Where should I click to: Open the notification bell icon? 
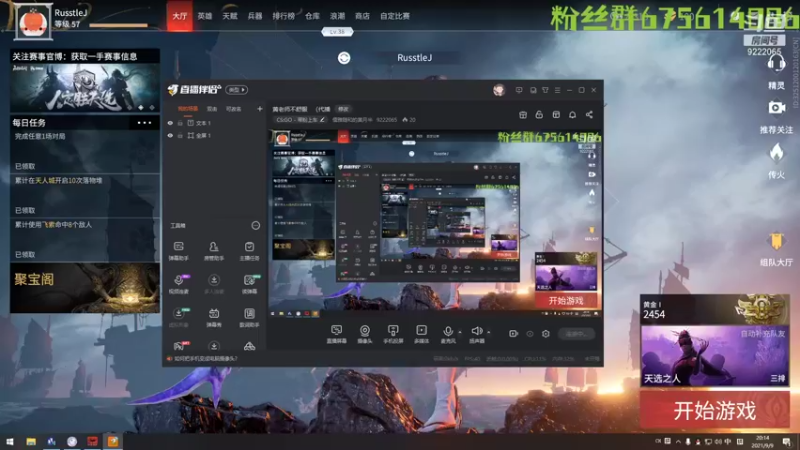(x=572, y=115)
